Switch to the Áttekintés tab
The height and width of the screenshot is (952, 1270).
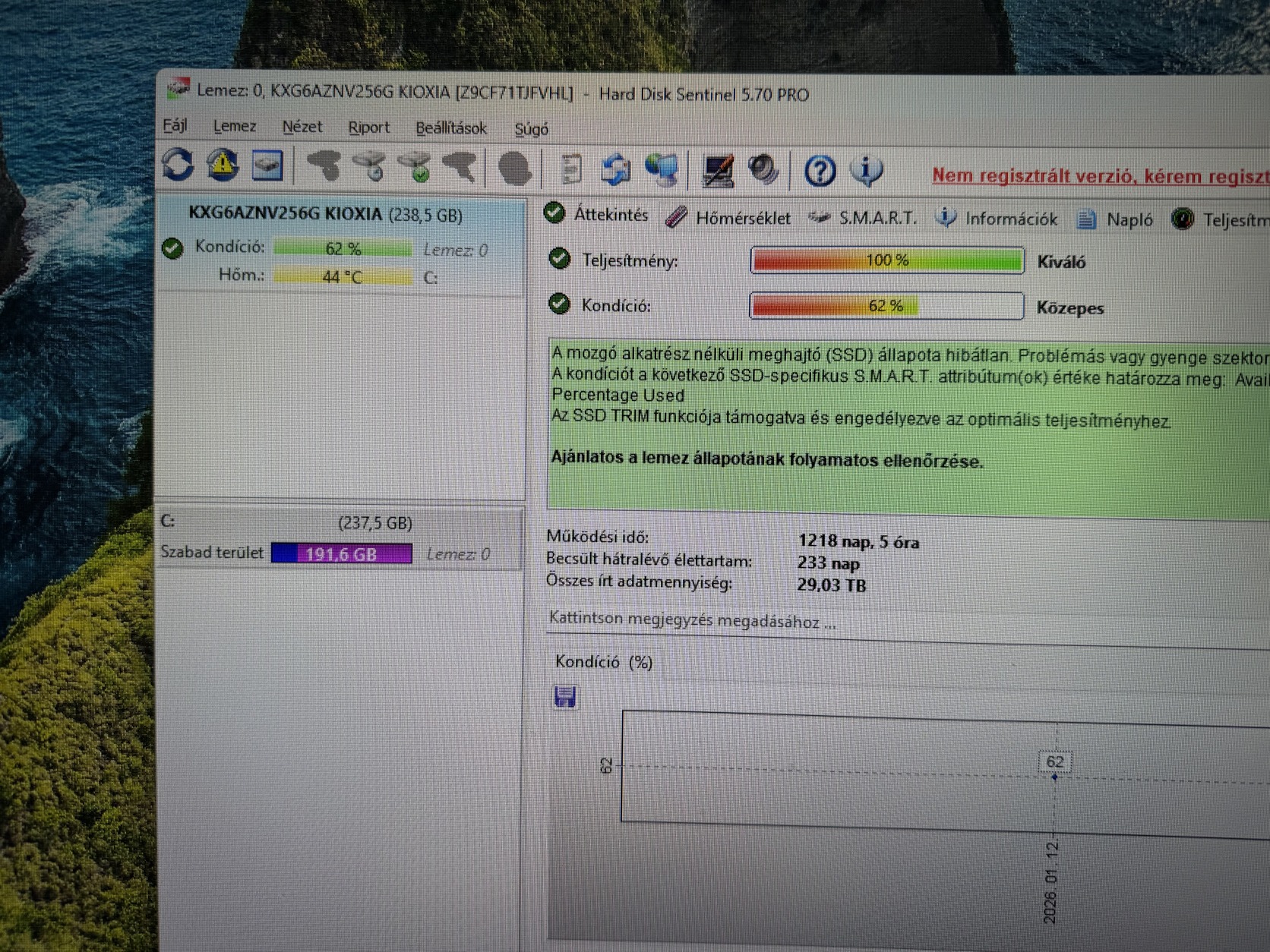(596, 215)
